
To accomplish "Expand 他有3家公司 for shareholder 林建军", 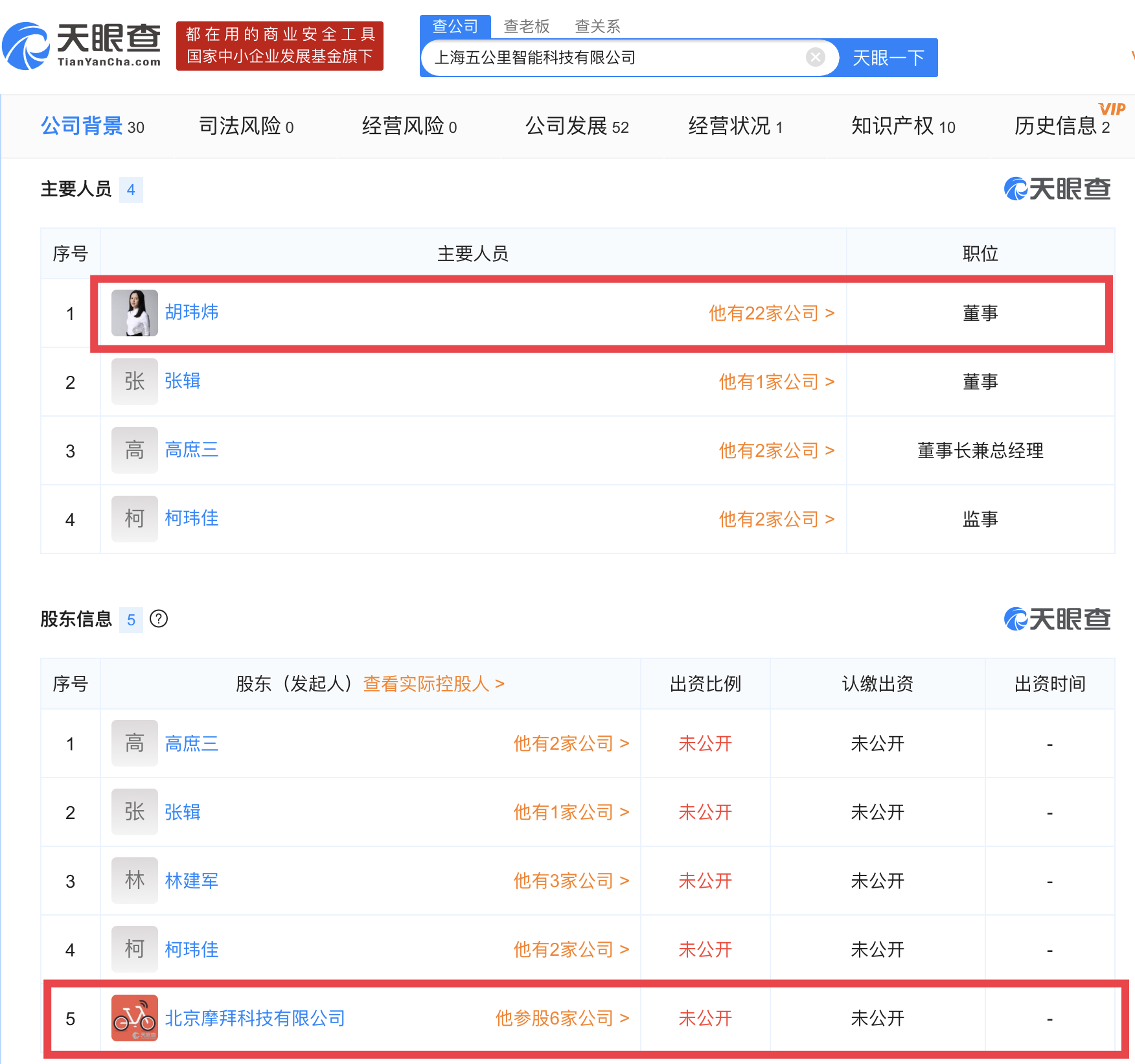I will pos(571,881).
